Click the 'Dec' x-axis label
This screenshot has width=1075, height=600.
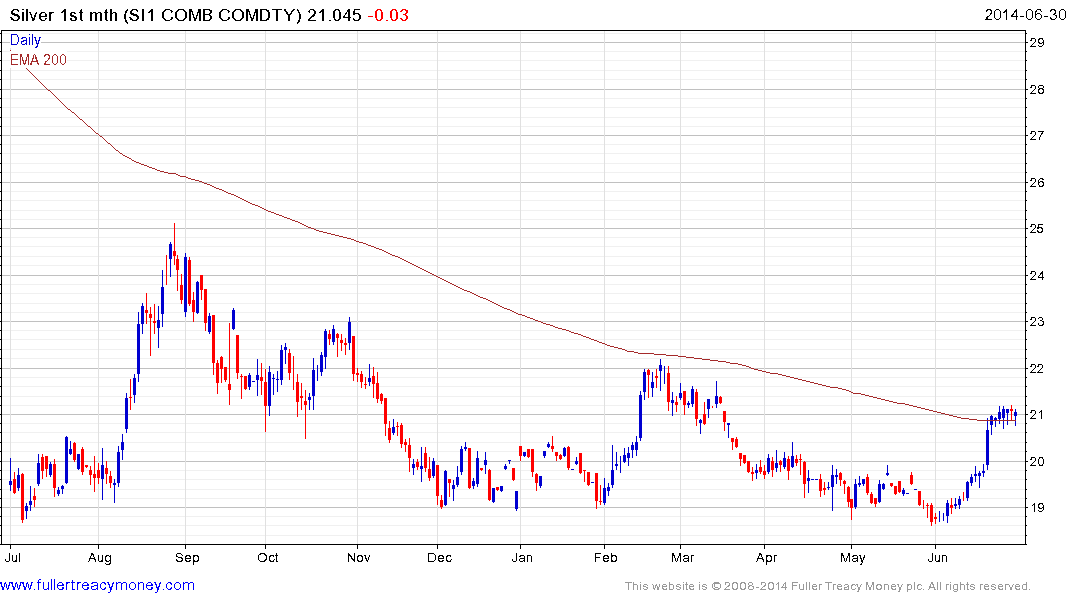click(439, 557)
